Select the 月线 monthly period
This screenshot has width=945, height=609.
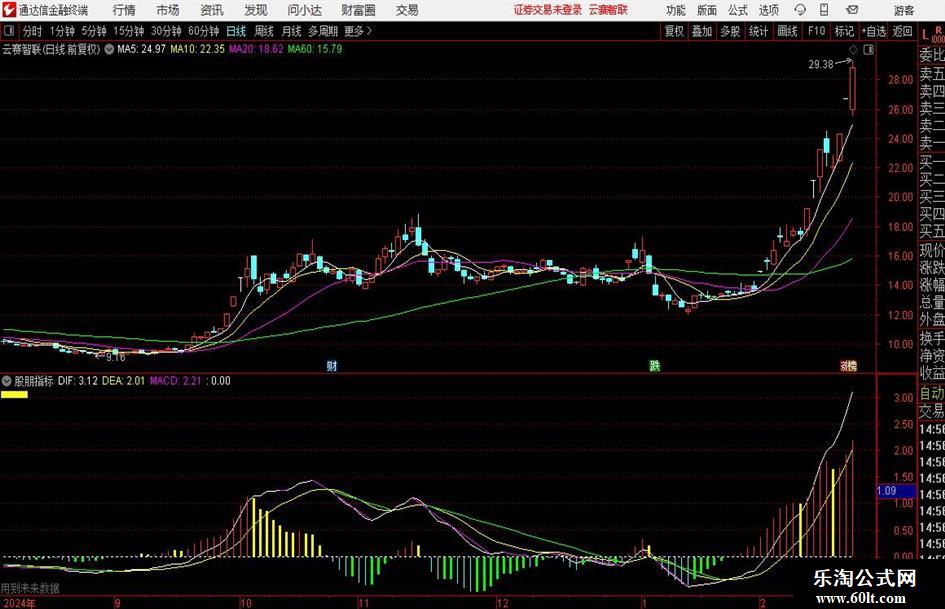point(292,31)
